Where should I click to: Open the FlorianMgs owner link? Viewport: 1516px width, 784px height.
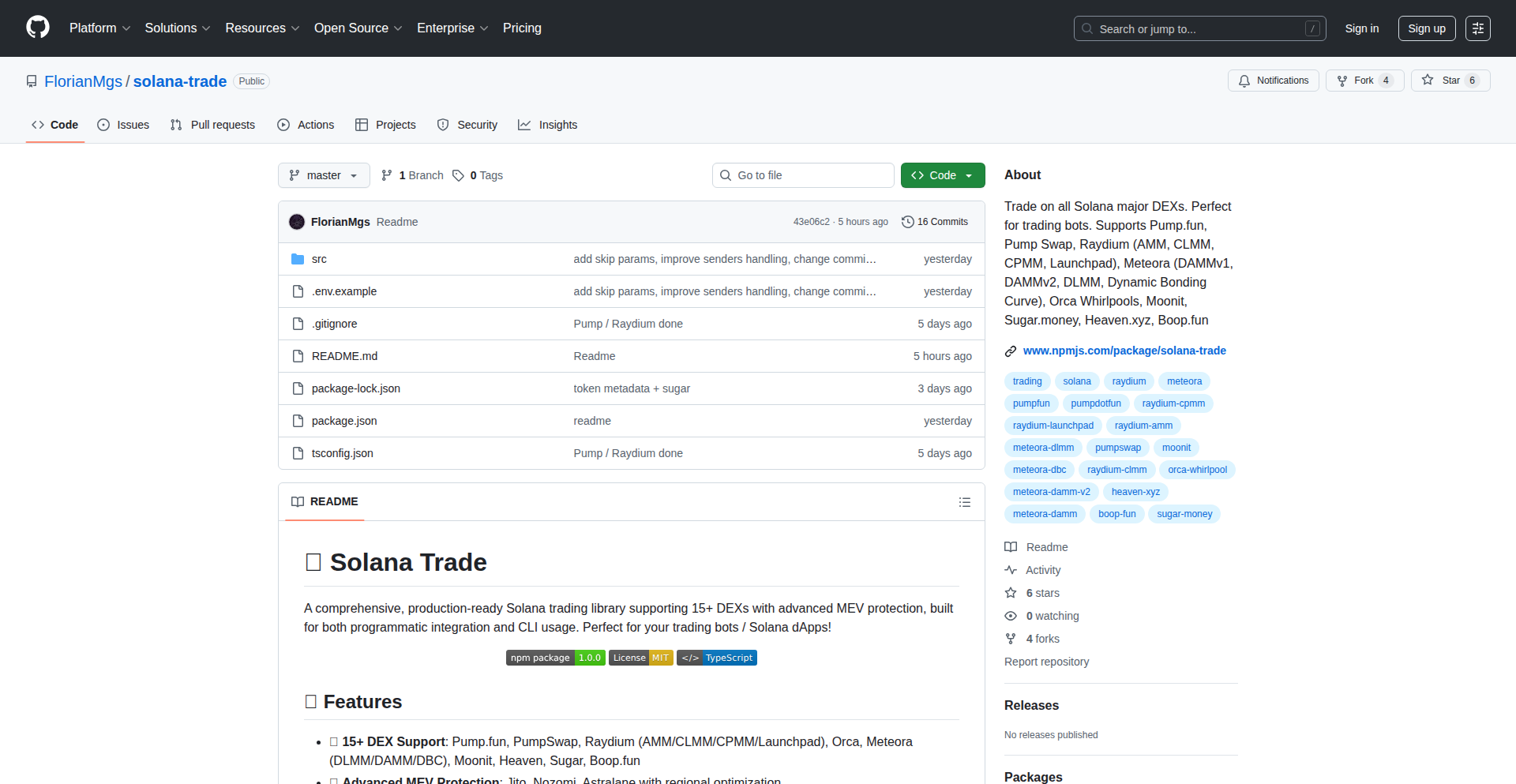(x=83, y=81)
